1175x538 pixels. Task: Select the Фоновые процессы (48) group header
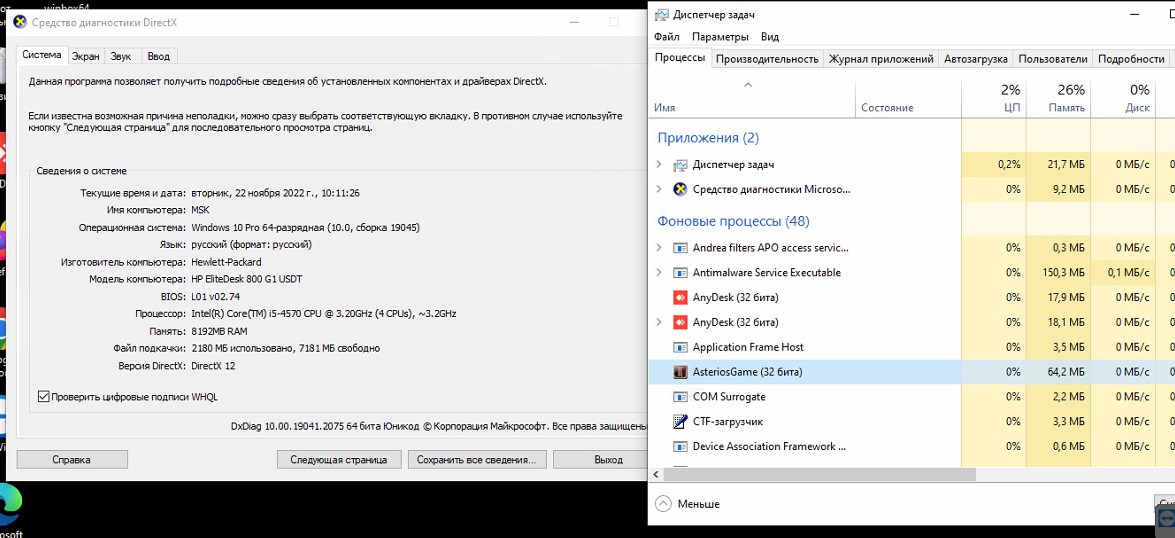733,222
